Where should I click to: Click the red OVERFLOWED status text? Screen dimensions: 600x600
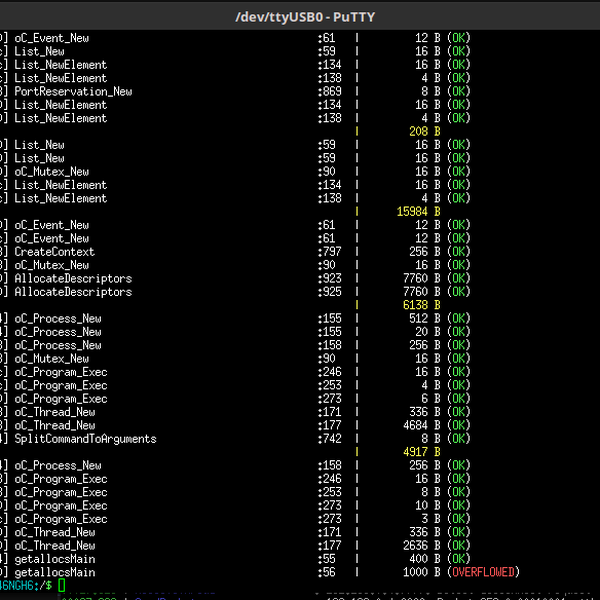pyautogui.click(x=484, y=572)
